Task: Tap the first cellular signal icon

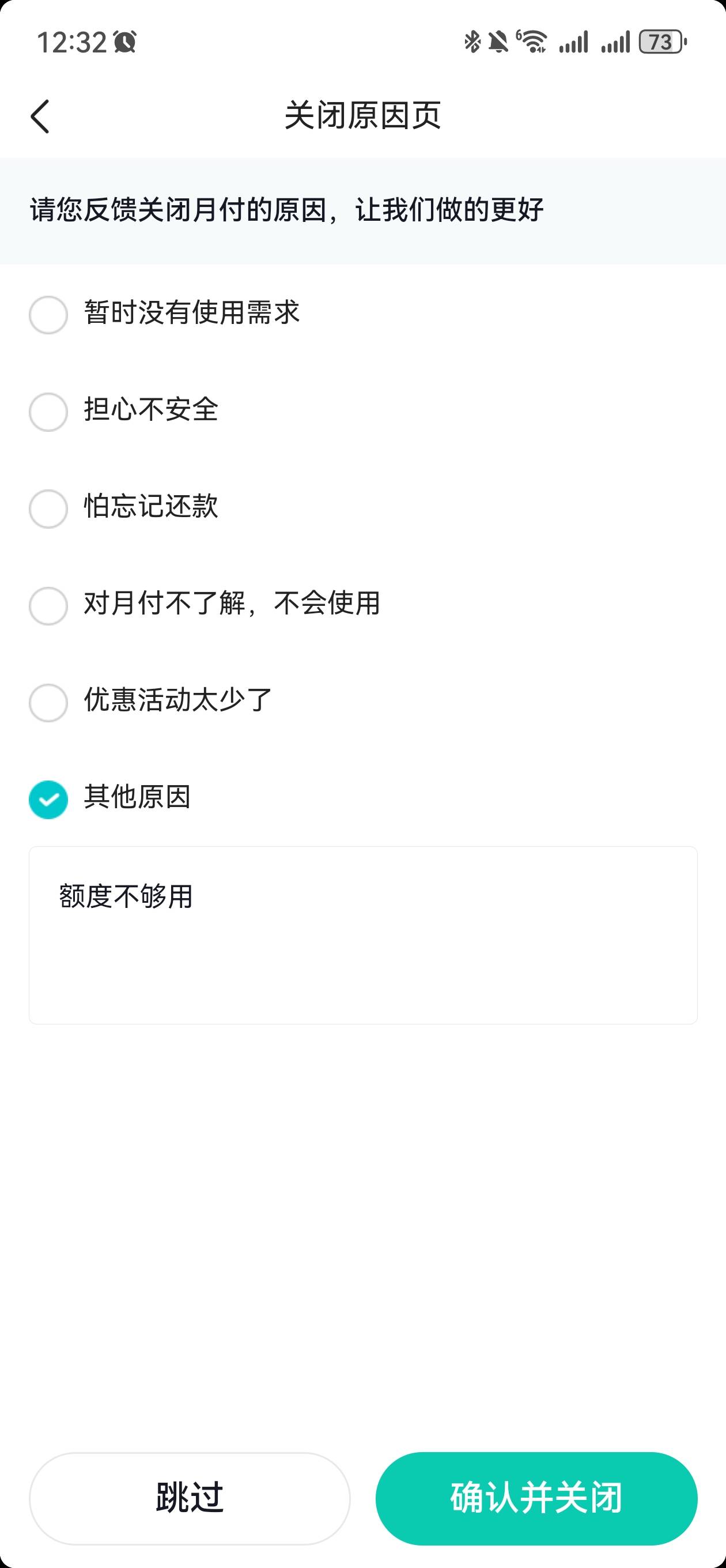Action: pos(574,42)
